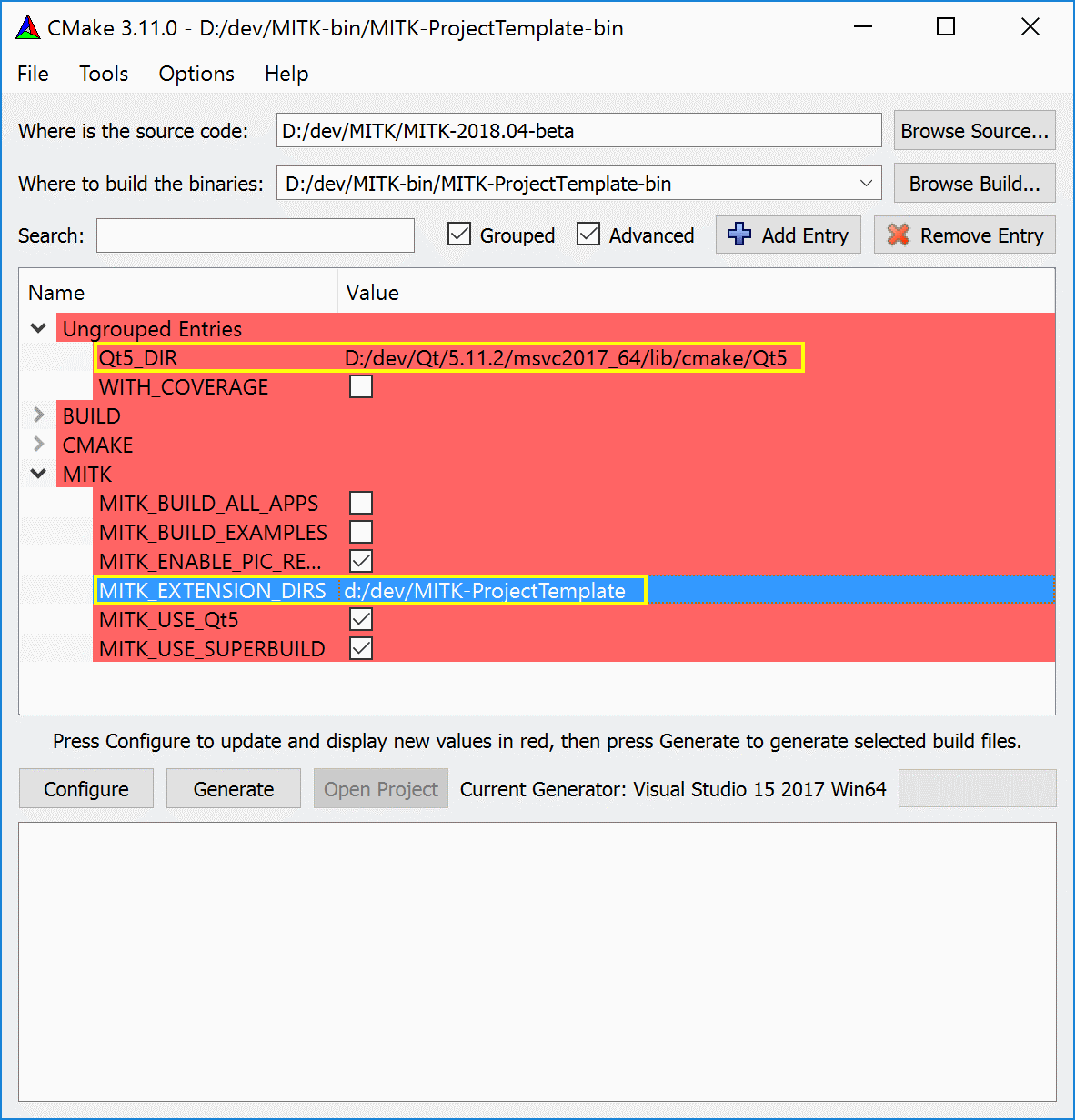
Task: Click the empty output log area
Action: pos(537,962)
